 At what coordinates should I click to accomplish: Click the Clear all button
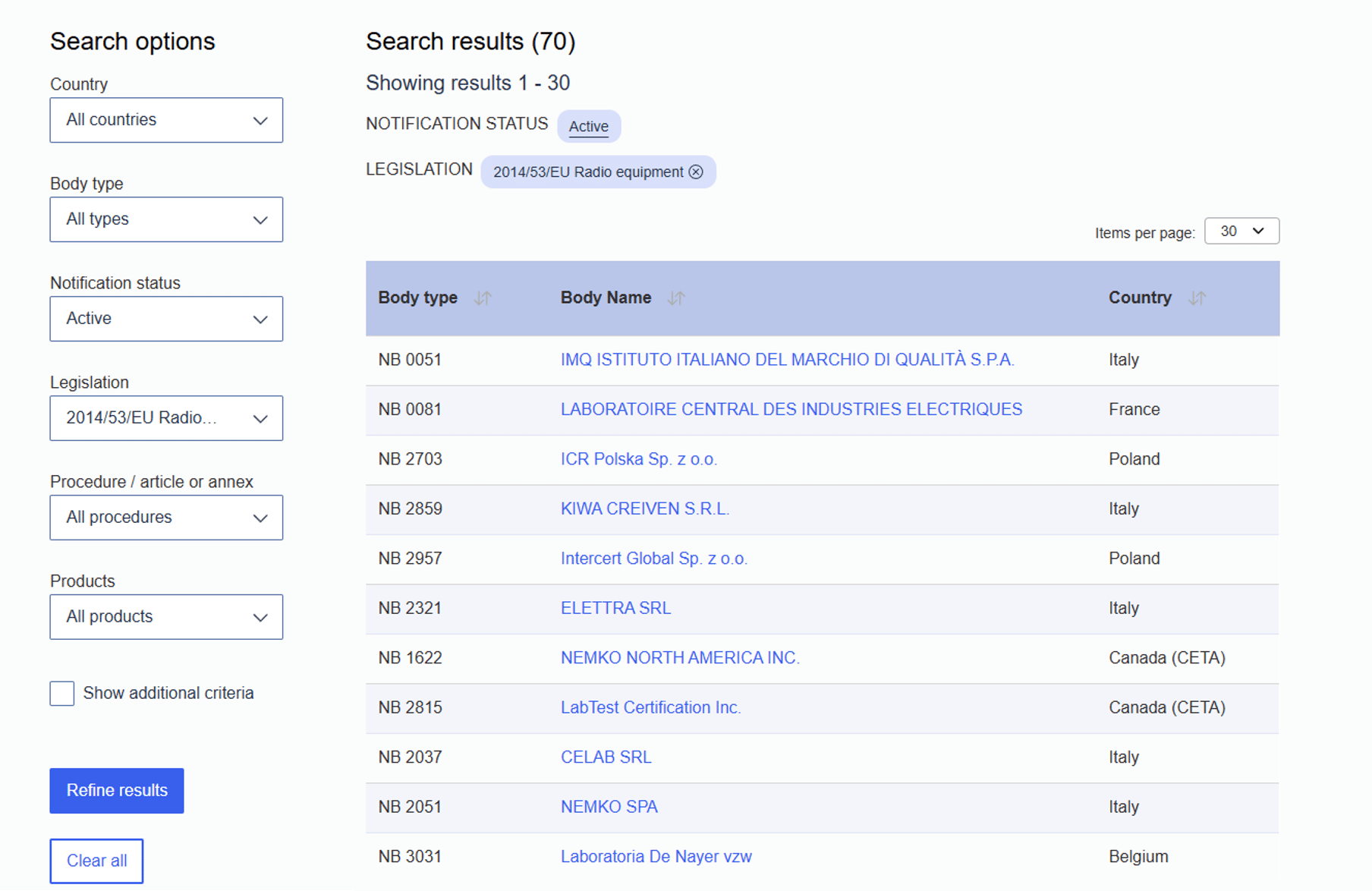(x=96, y=861)
